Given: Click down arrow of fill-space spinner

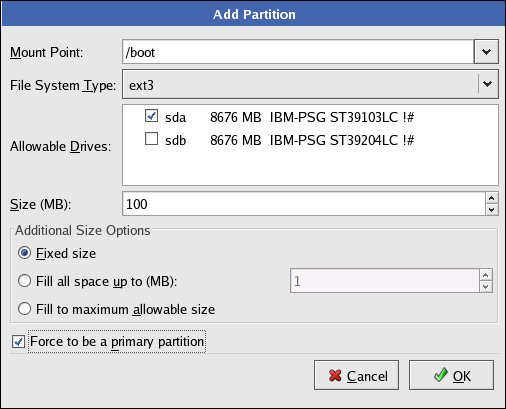Looking at the screenshot, I should pyautogui.click(x=486, y=287).
